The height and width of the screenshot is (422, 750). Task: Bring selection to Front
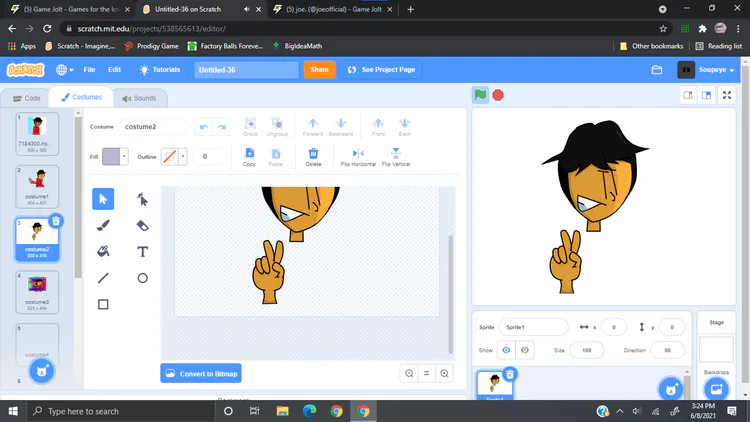click(x=378, y=127)
